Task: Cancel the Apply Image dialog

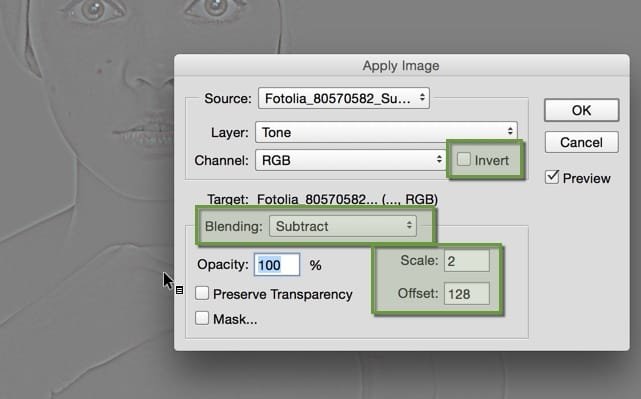Action: point(581,142)
